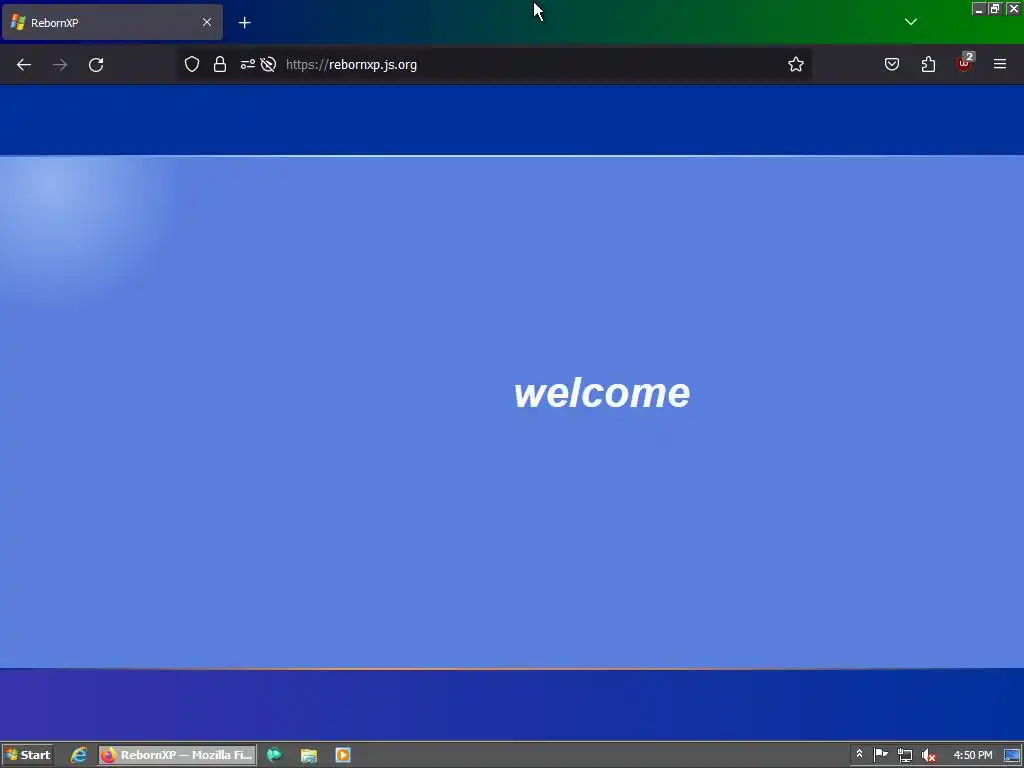Open the Action Center flag icon

(x=880, y=755)
